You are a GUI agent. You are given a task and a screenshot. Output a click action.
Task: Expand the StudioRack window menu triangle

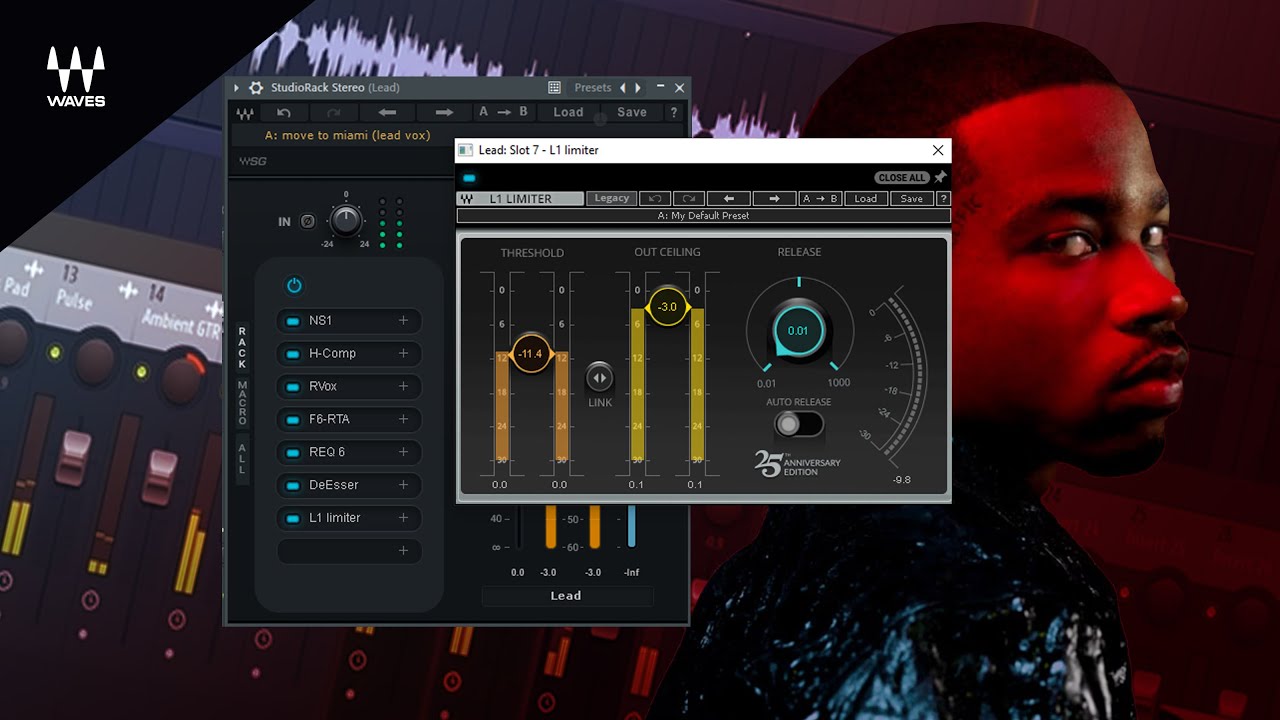(x=237, y=88)
